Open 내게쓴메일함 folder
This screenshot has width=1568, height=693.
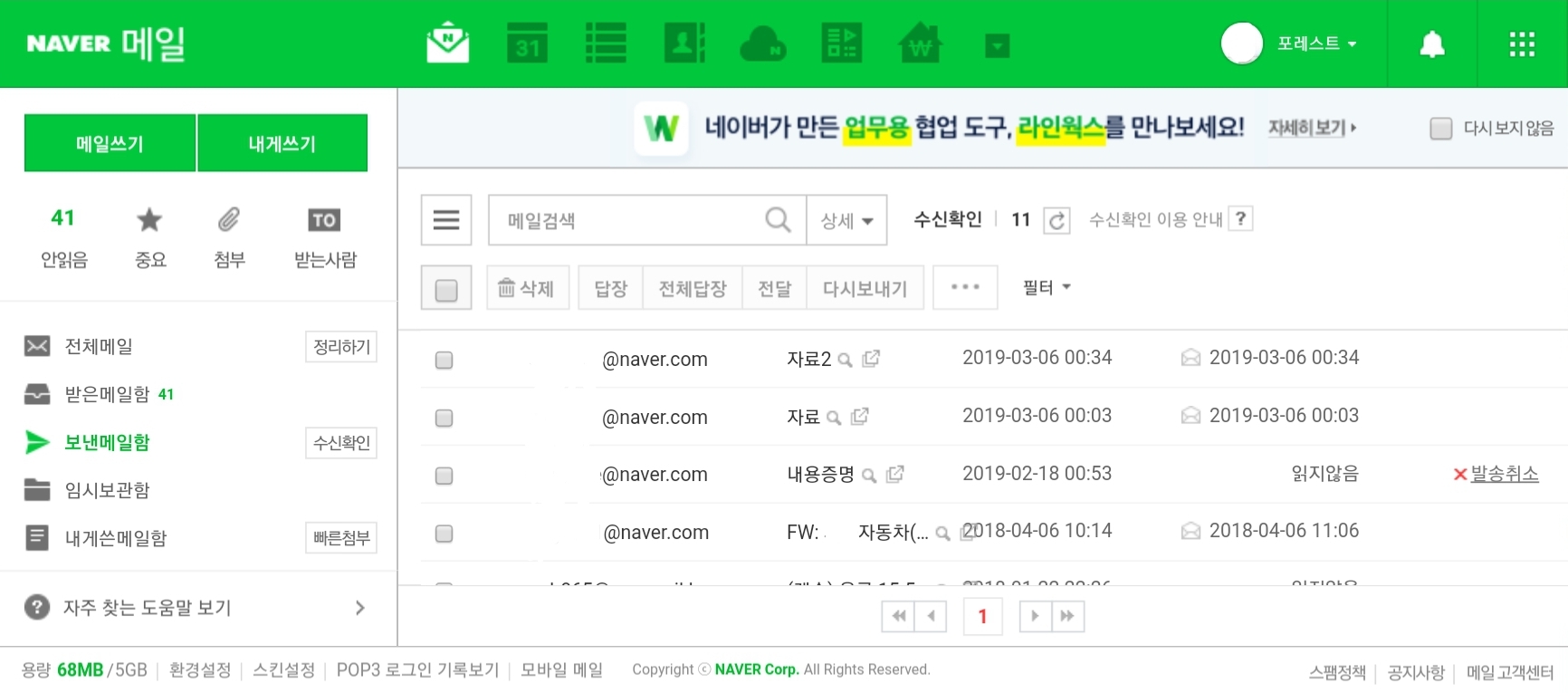(x=116, y=538)
